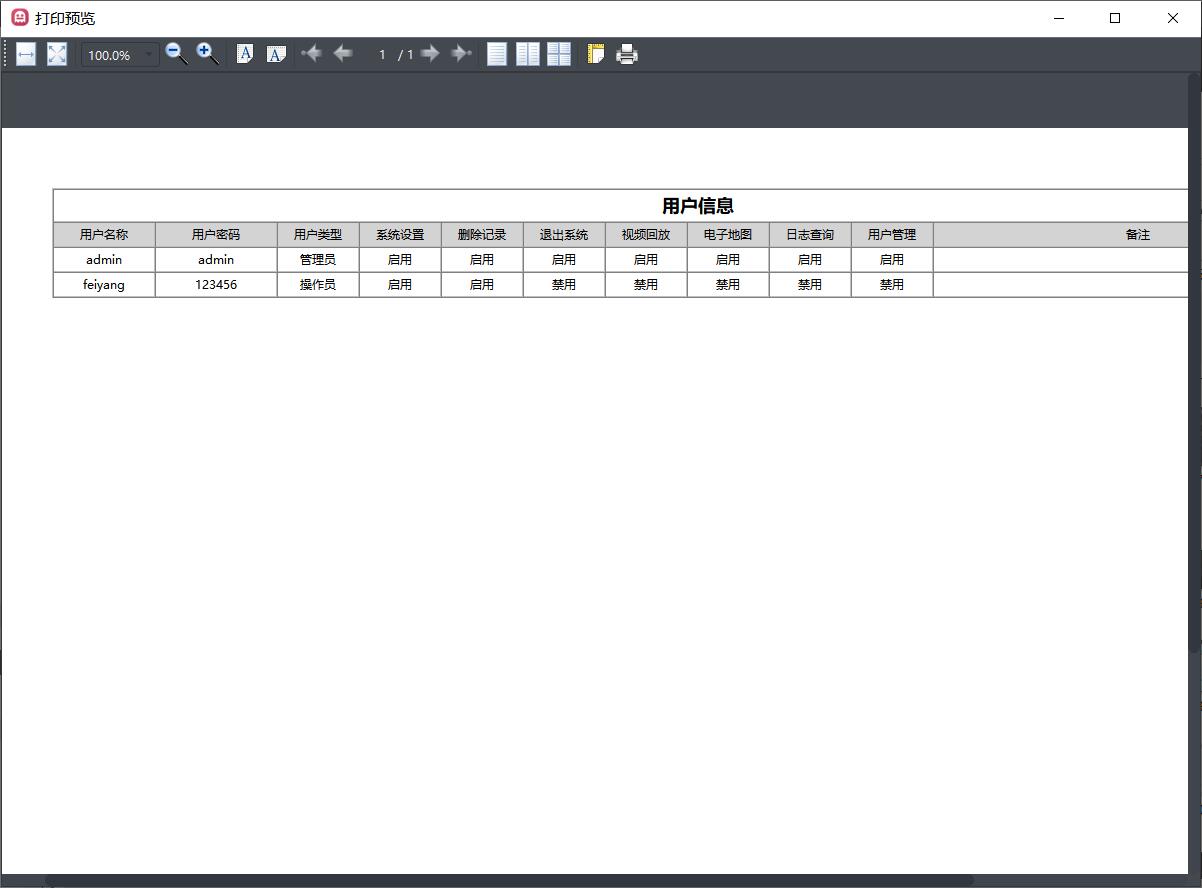Go to the previous page

point(343,54)
